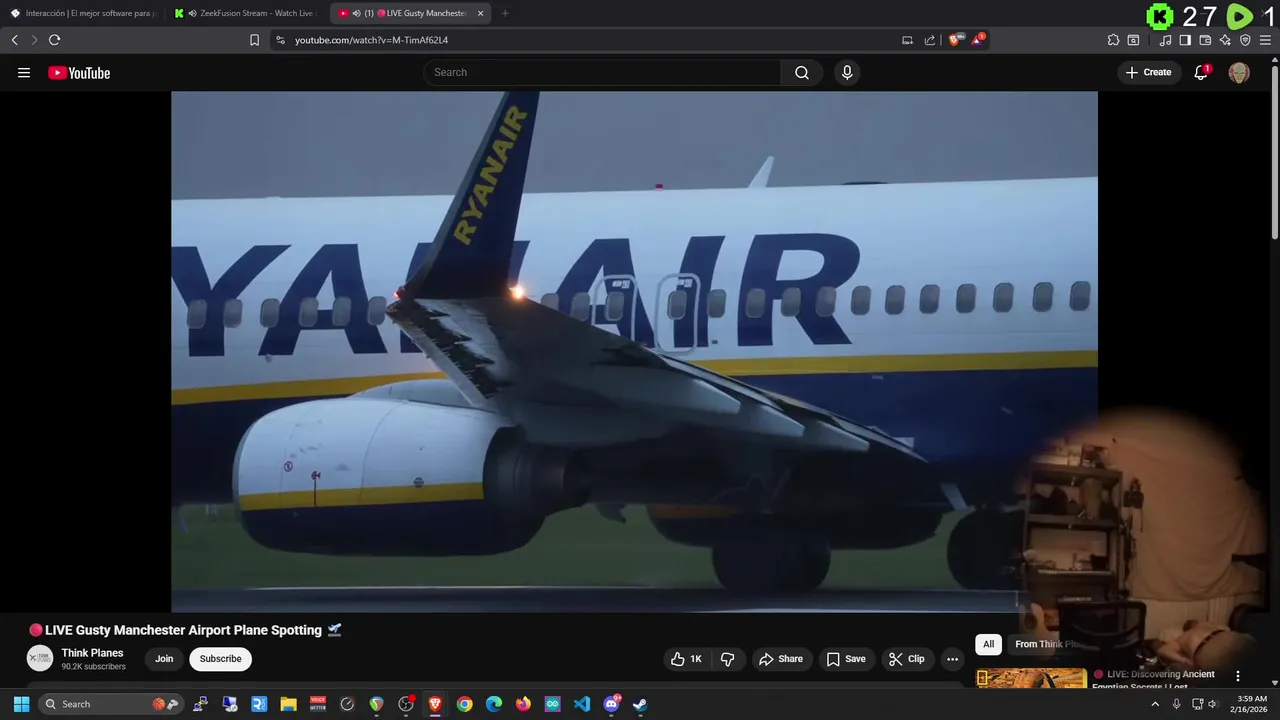This screenshot has height=720, width=1280.
Task: Open Think Planes channel name link
Action: coord(92,653)
